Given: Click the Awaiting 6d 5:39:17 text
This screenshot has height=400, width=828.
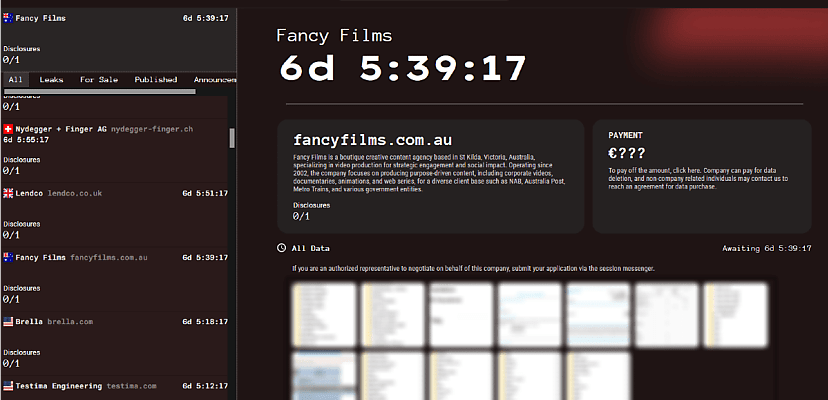Looking at the screenshot, I should point(767,248).
